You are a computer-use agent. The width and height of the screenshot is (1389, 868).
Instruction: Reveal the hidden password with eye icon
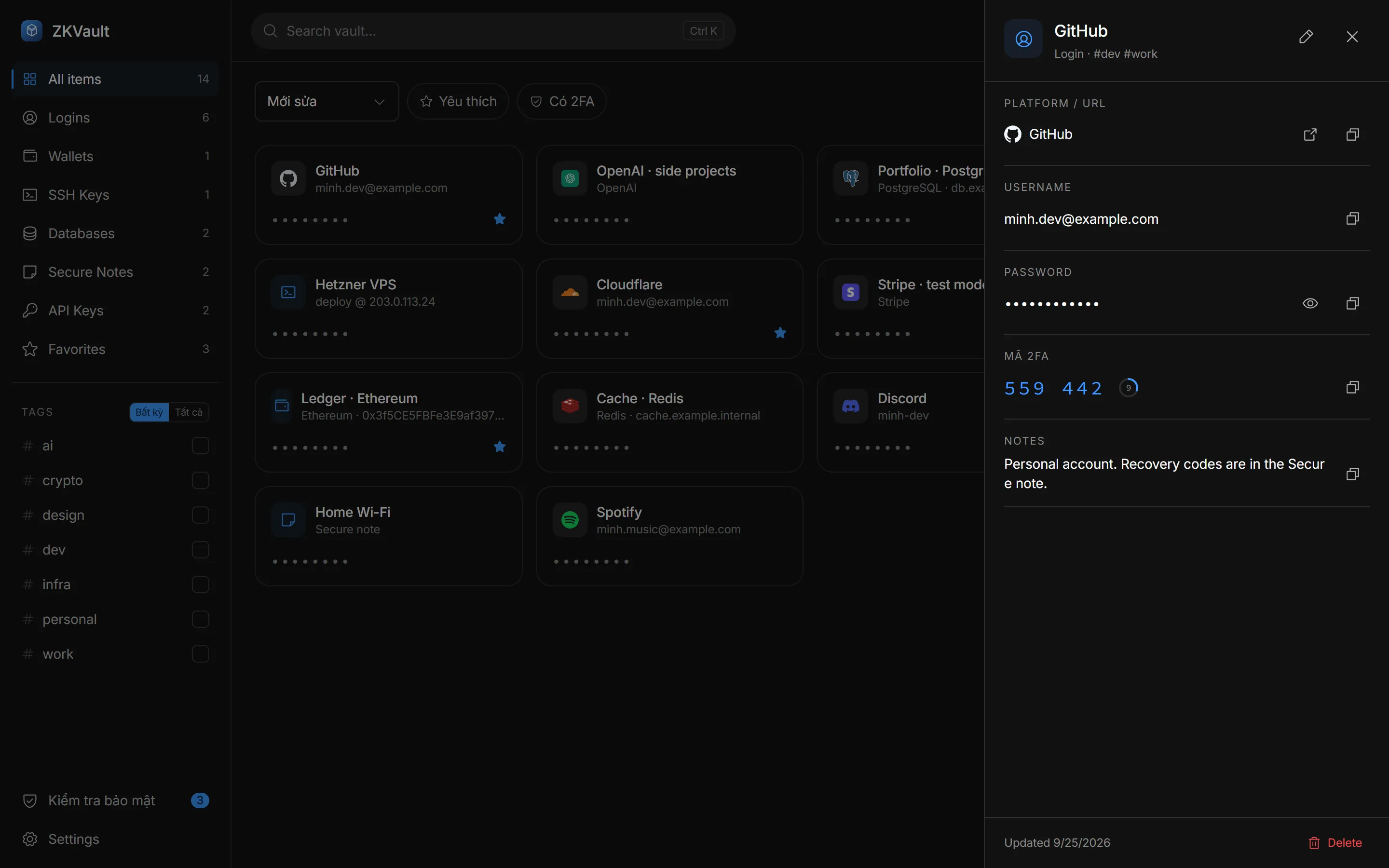(x=1310, y=303)
